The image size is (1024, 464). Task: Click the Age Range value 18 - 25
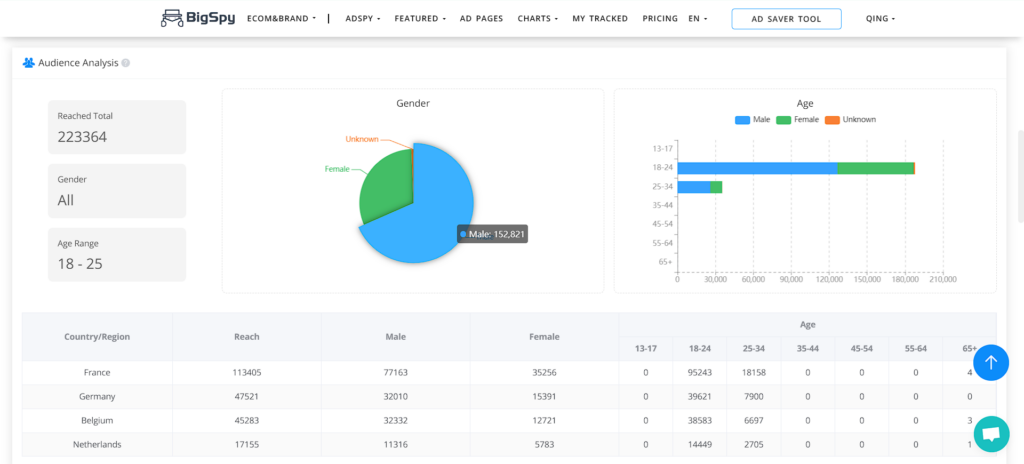tap(80, 264)
